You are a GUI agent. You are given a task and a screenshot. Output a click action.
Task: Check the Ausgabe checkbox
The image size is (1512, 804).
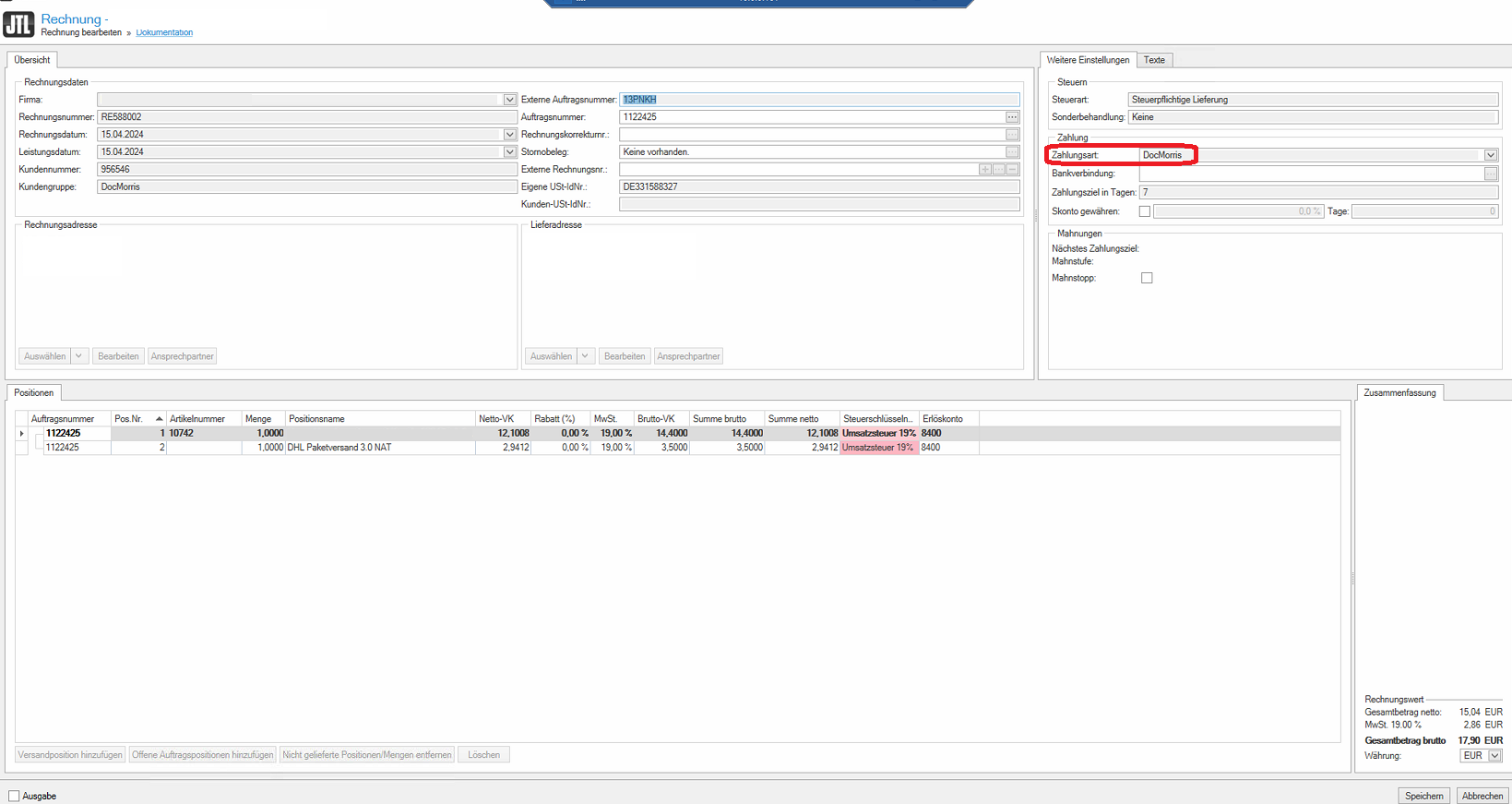[x=14, y=796]
